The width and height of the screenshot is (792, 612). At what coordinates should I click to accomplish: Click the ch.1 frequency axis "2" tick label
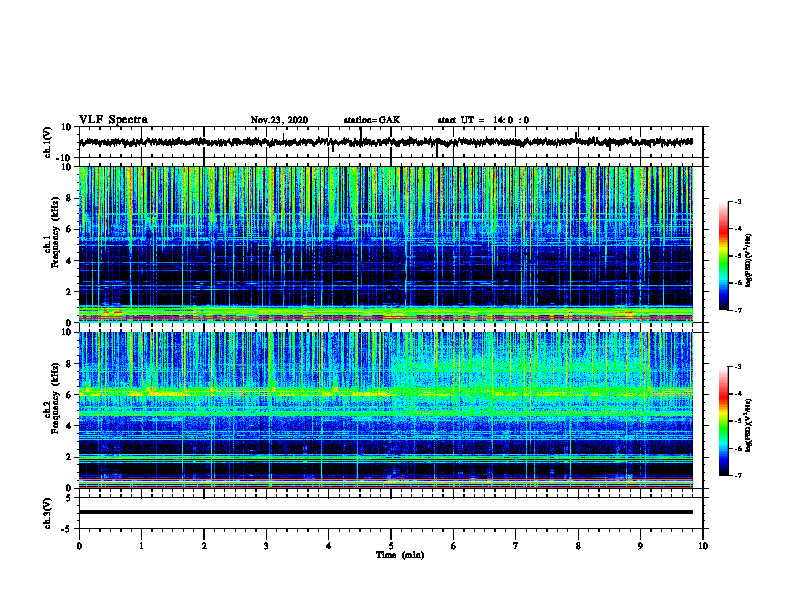69,292
